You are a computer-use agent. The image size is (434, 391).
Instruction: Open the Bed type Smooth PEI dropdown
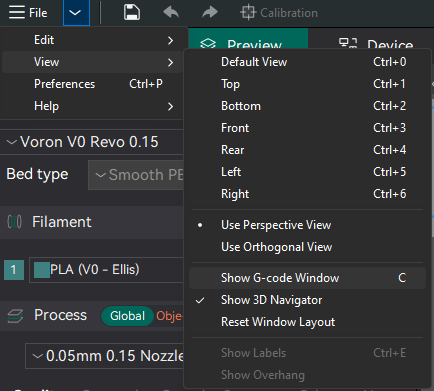[136, 175]
